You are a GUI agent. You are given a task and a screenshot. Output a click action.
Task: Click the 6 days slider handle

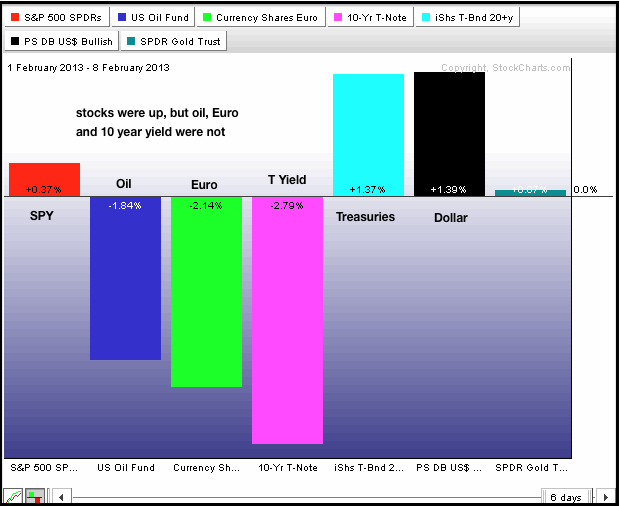pos(567,497)
